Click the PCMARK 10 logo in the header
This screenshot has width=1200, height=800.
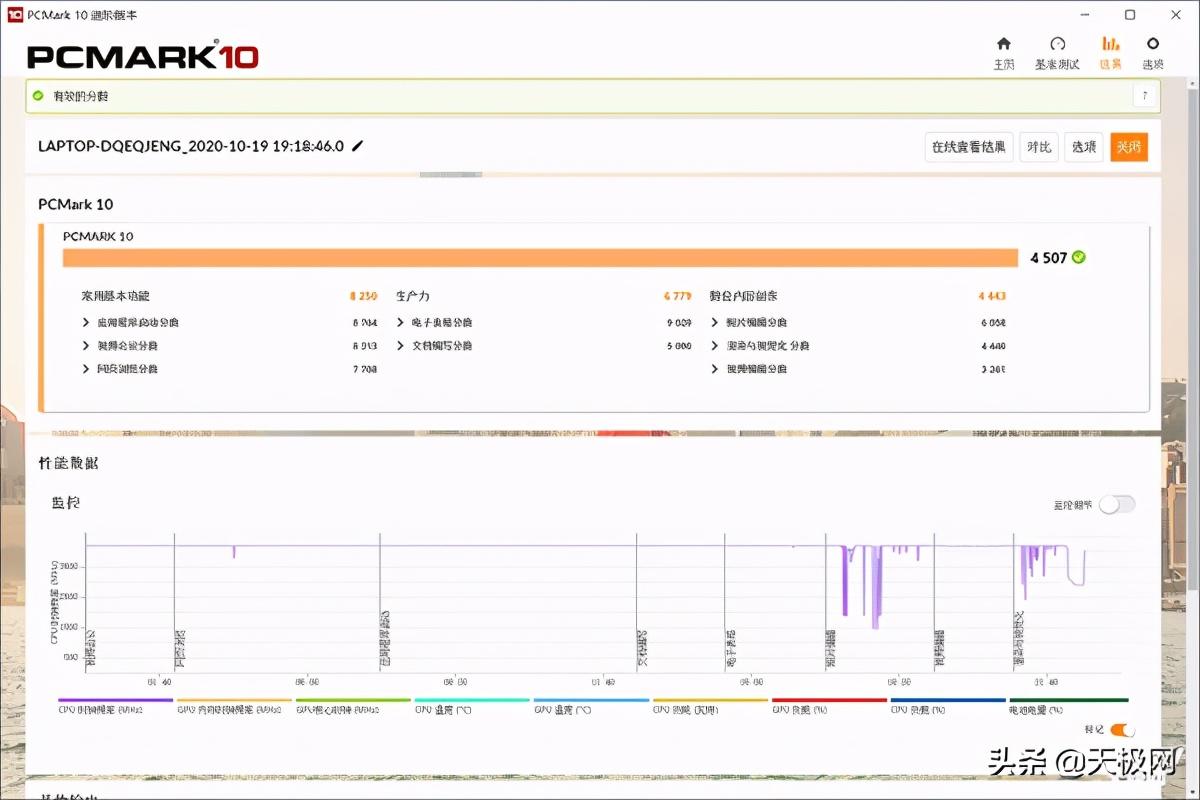[143, 56]
